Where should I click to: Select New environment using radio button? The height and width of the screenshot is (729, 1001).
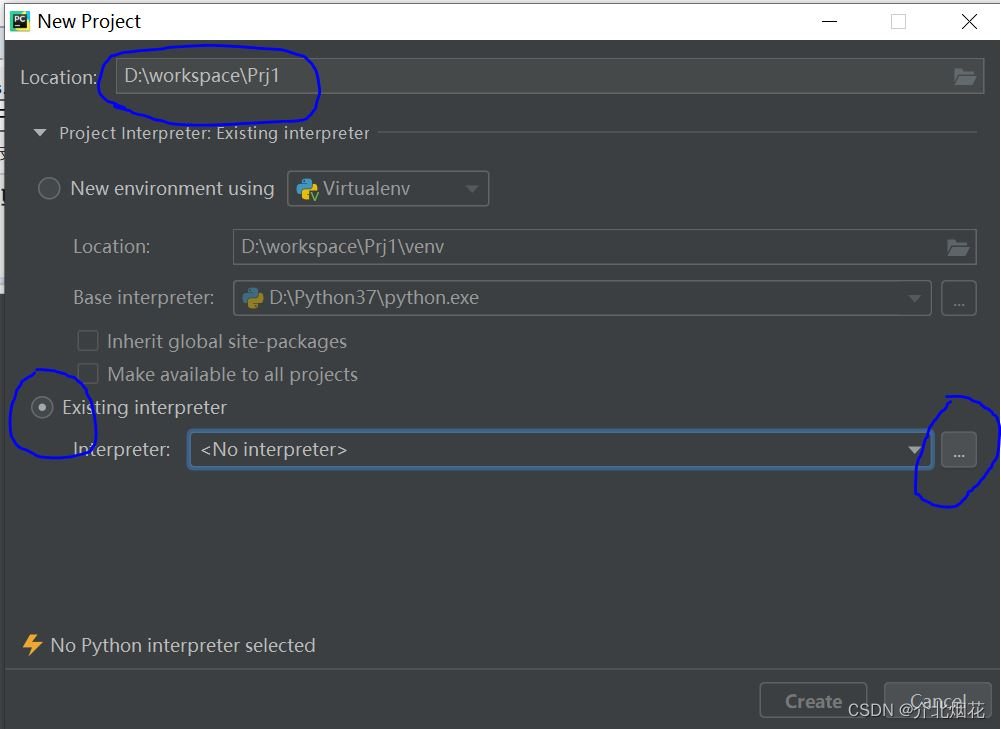pyautogui.click(x=49, y=188)
